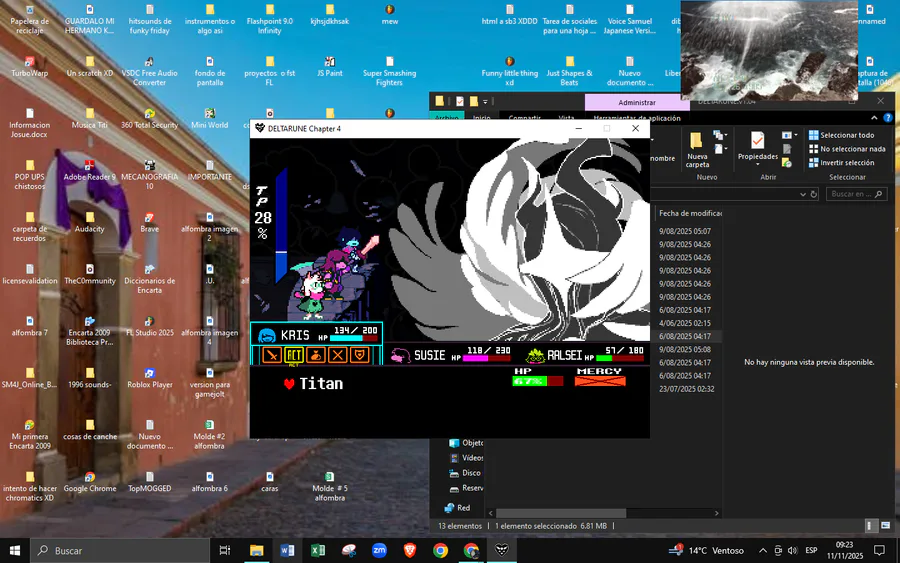Click Nueva carpeta in Explorer ribbon
This screenshot has height=563, width=900.
click(x=697, y=150)
